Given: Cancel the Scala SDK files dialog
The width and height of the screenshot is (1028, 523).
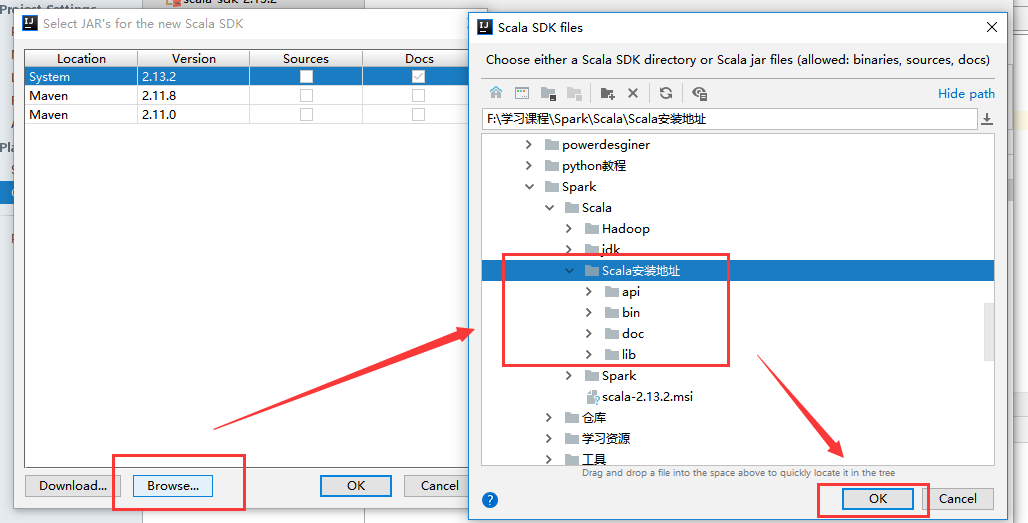Looking at the screenshot, I should point(958,499).
